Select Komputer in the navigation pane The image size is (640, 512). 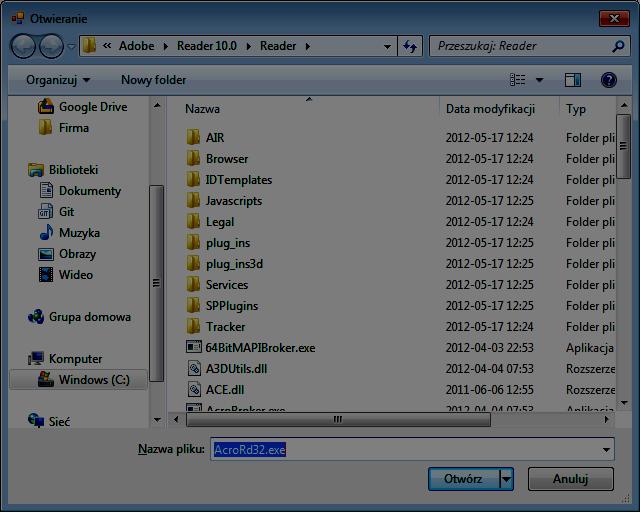[x=65, y=358]
